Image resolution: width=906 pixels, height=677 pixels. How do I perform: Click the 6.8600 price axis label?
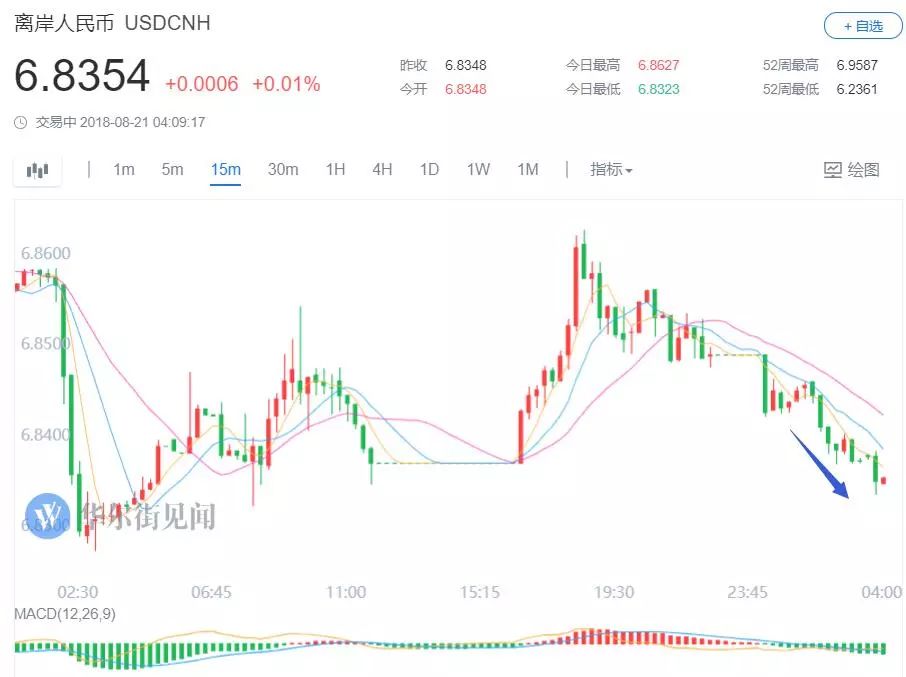pos(46,253)
